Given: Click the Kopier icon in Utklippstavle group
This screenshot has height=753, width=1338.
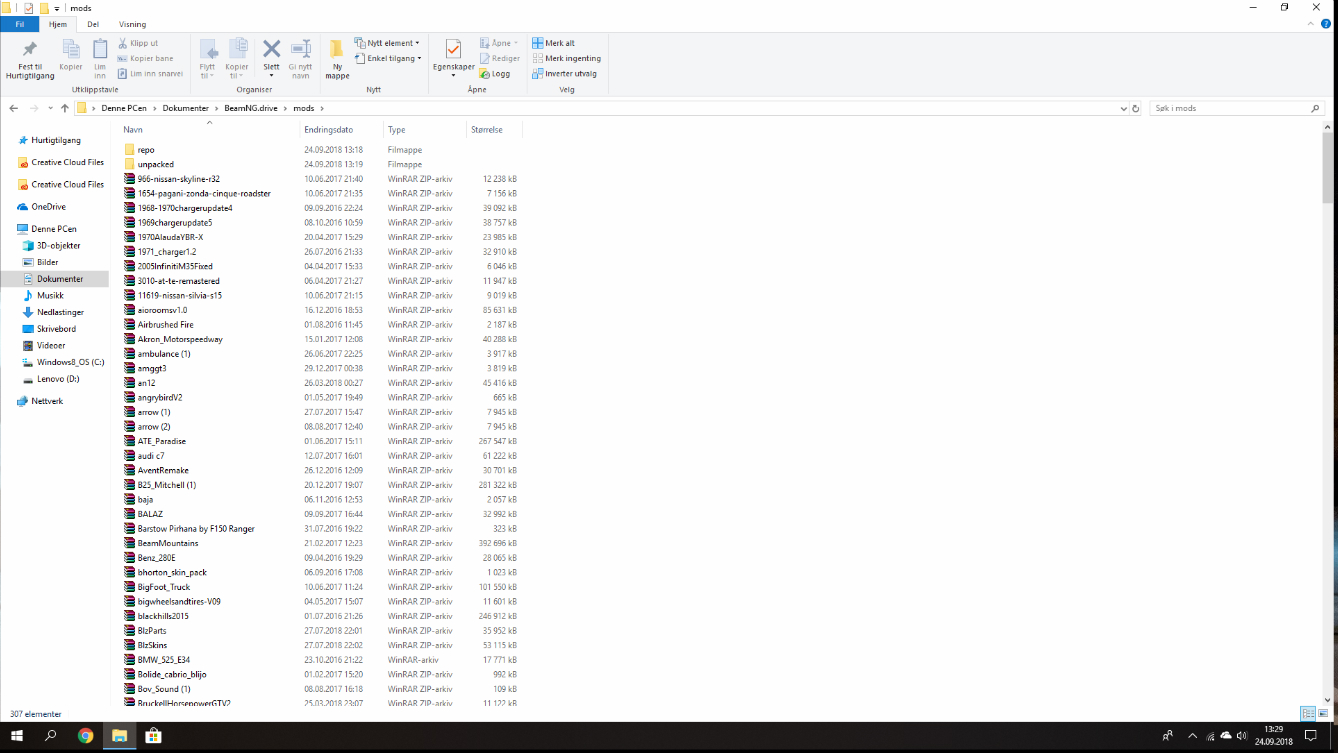Looking at the screenshot, I should [71, 49].
